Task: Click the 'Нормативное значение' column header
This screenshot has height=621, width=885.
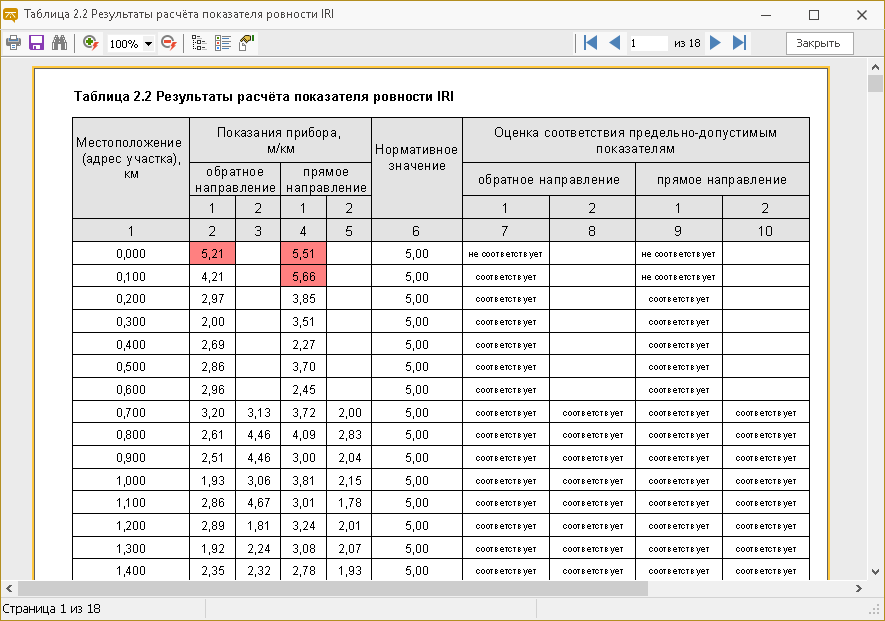Action: (x=417, y=168)
